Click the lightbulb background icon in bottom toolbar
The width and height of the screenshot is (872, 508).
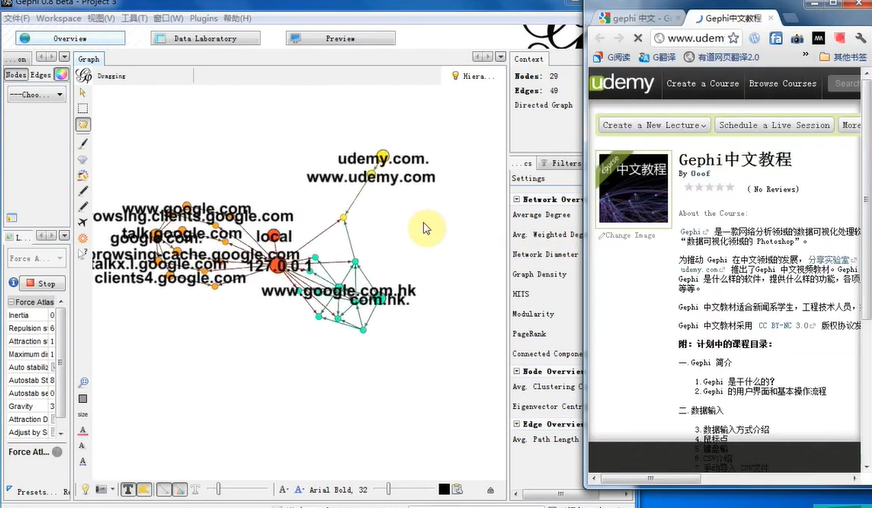pos(85,489)
